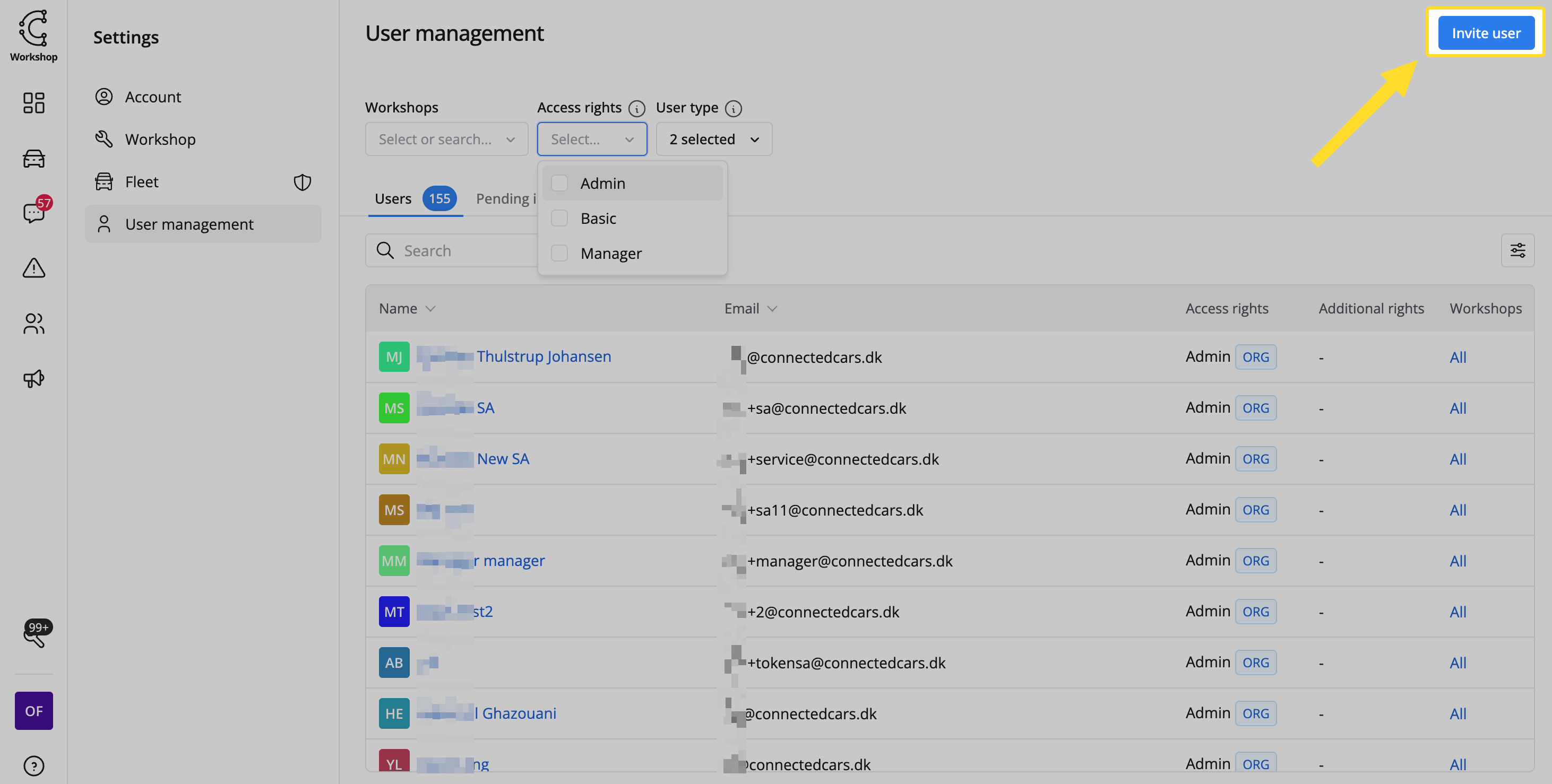Open the megaphone announcements icon
The width and height of the screenshot is (1552, 784).
pos(34,378)
